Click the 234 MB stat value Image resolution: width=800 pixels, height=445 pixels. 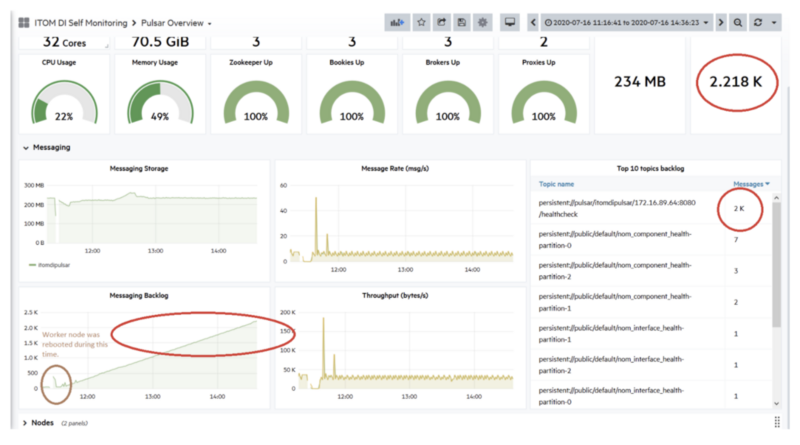coord(640,82)
